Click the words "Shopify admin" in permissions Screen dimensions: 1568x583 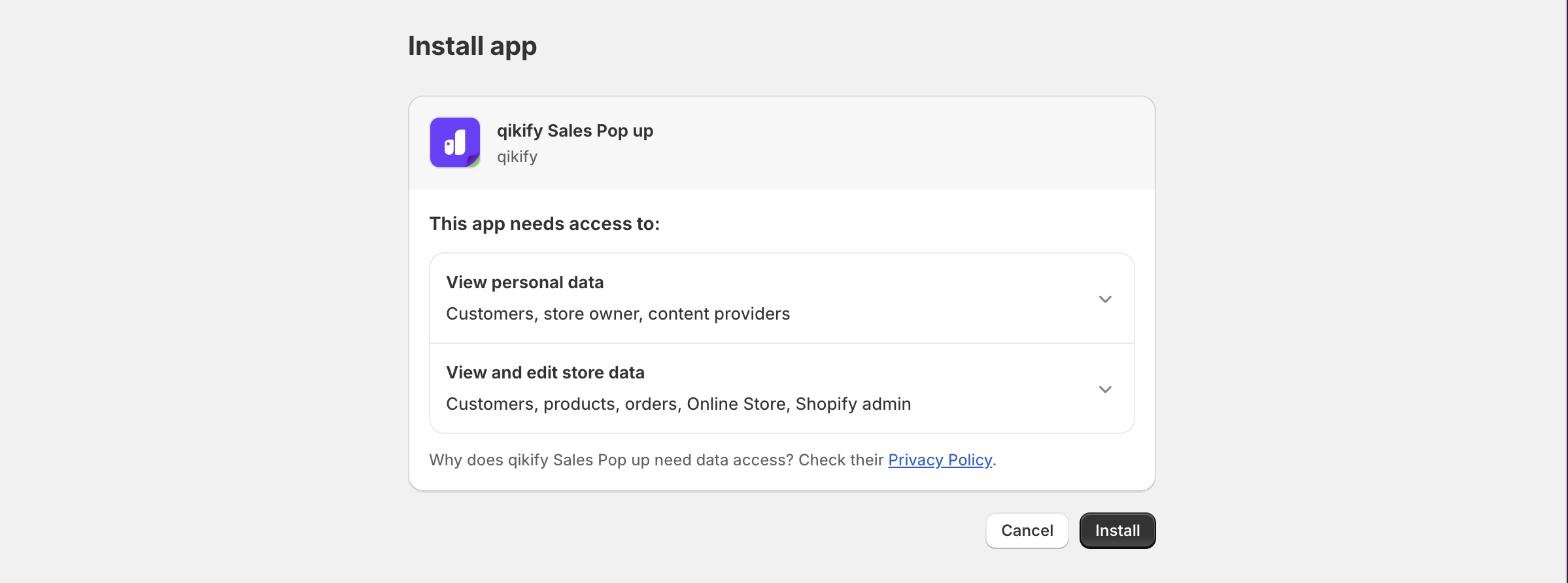pyautogui.click(x=853, y=405)
